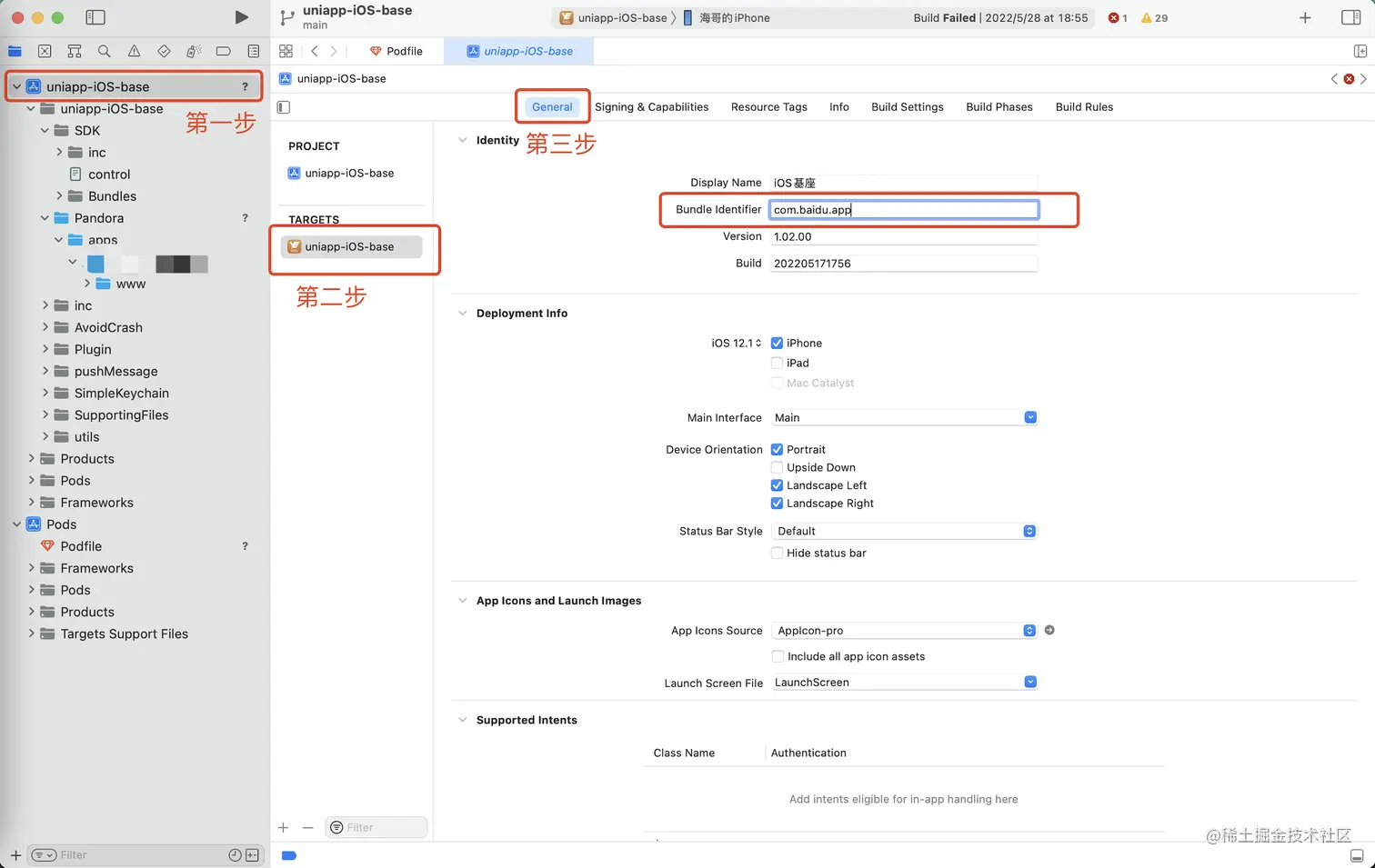Open the report navigator icon
The image size is (1375, 868).
(x=254, y=51)
